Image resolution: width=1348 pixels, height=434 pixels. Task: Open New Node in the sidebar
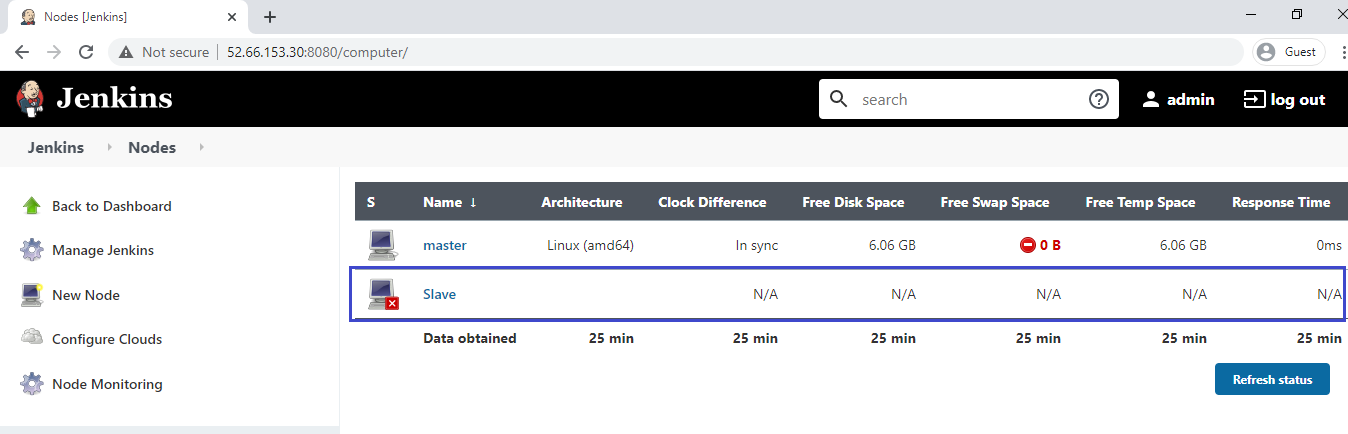coord(86,295)
